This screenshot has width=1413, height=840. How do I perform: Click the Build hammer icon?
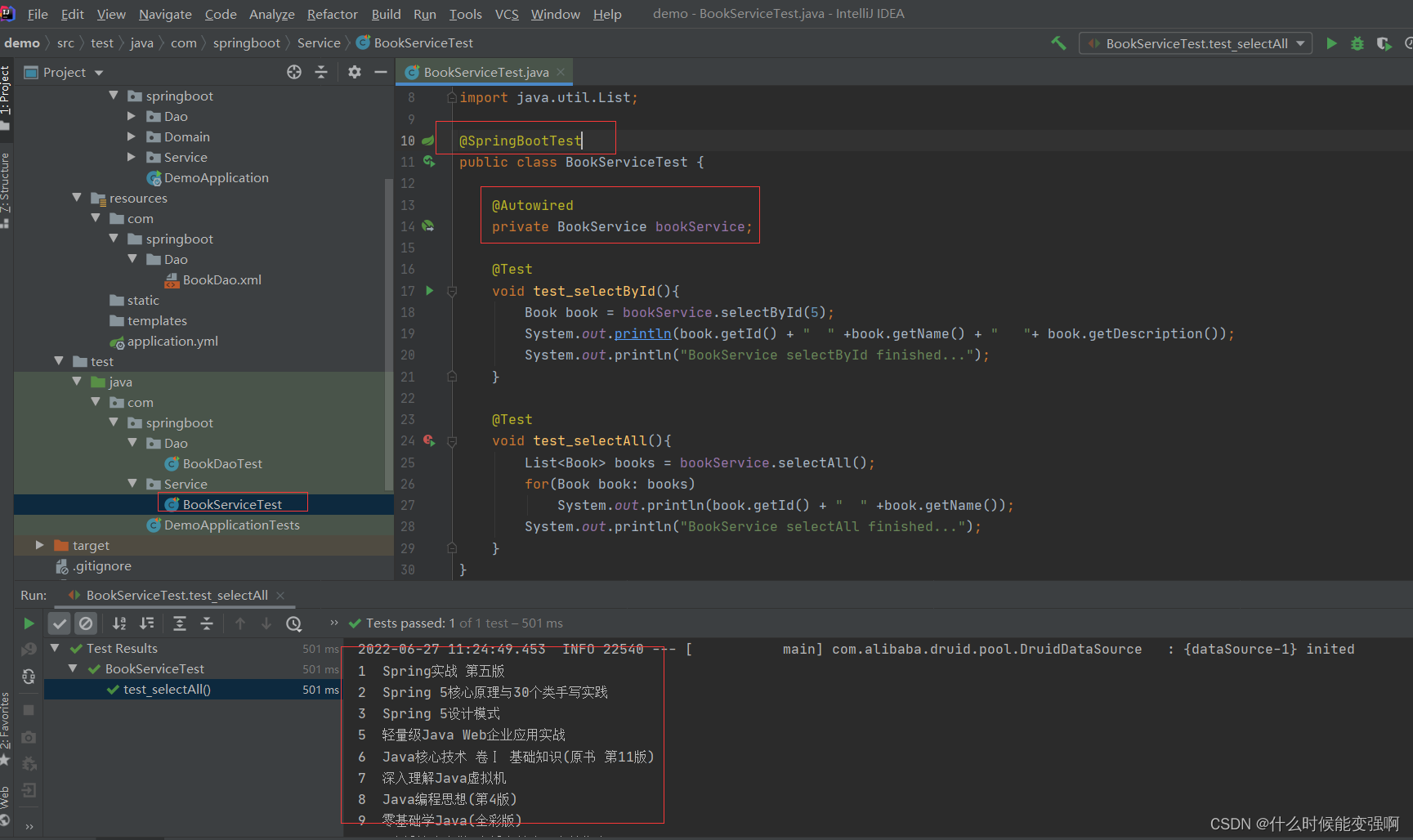point(1058,42)
